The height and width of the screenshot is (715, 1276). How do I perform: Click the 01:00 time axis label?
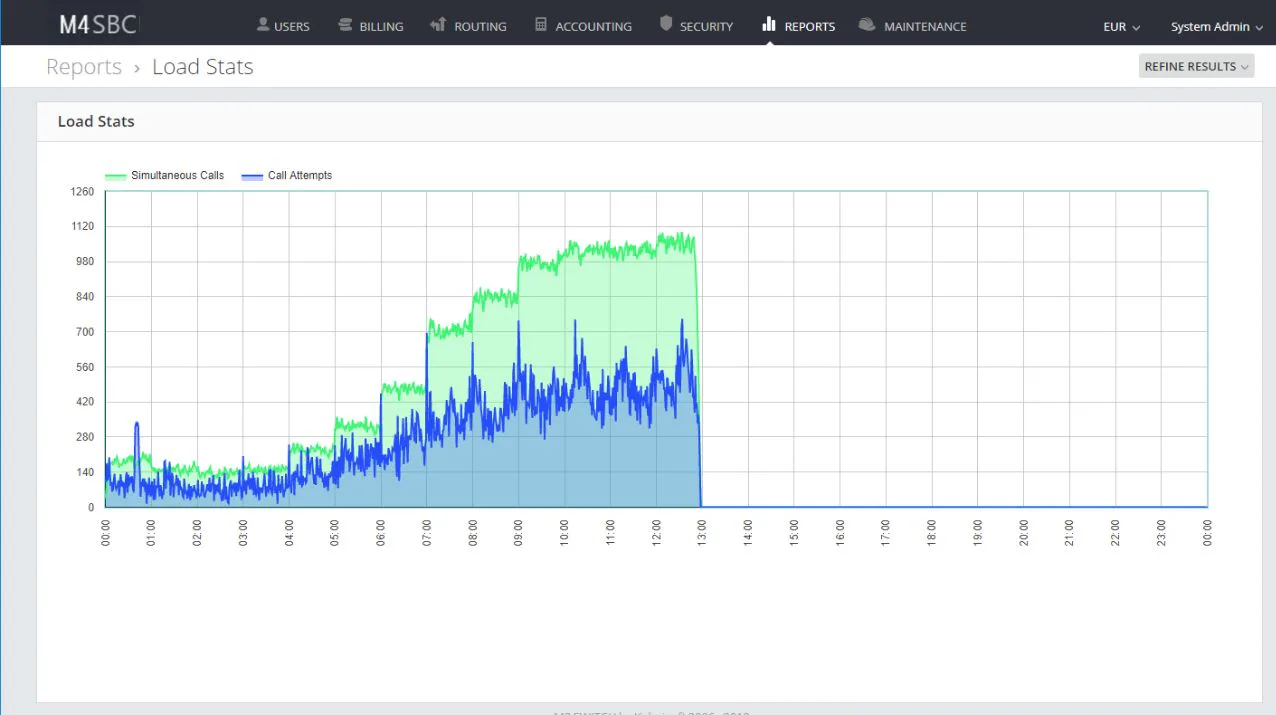coord(151,535)
